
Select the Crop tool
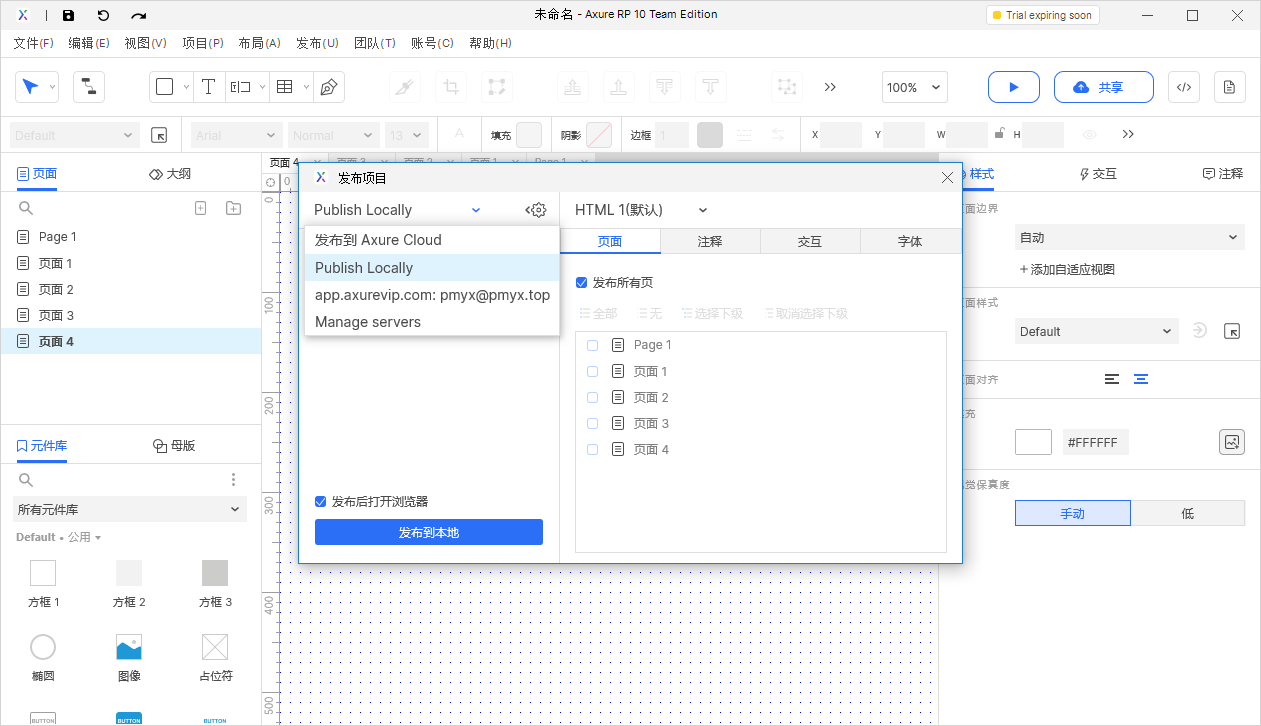tap(450, 87)
